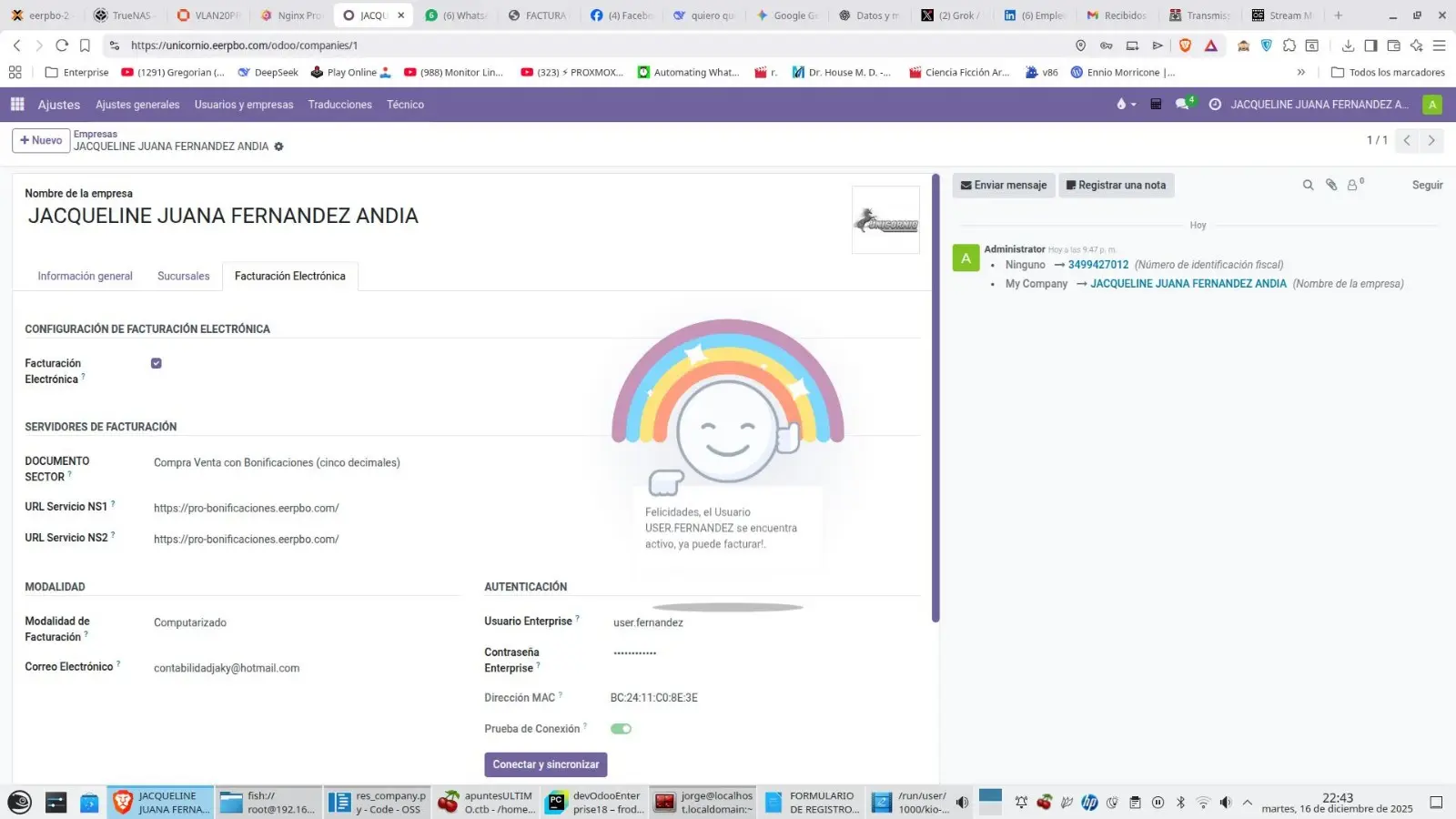The image size is (1456, 819).
Task: Show followers icon in chatter
Action: 1353,186
